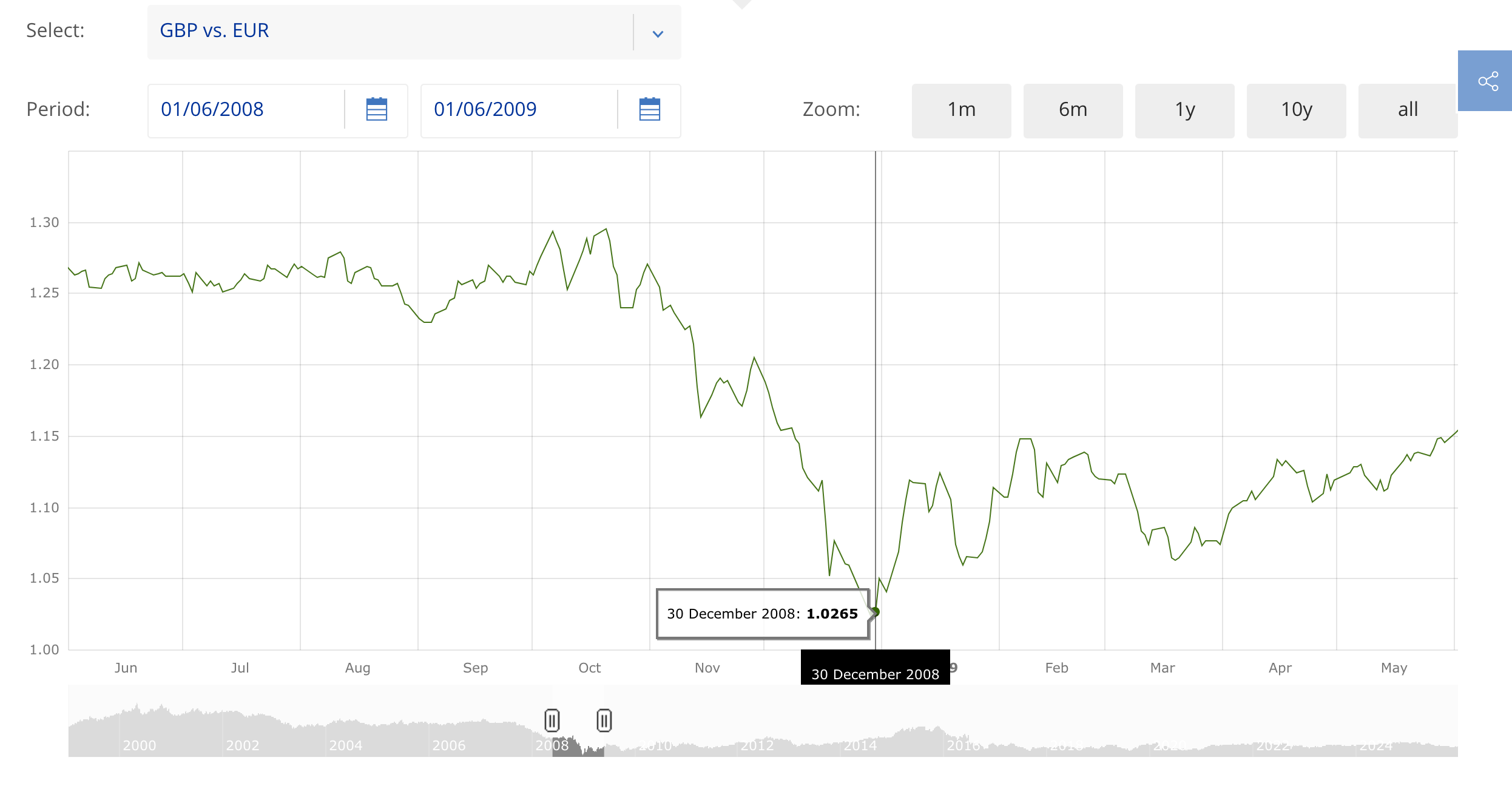The height and width of the screenshot is (800, 1512).
Task: Open the start date calendar picker
Action: 376,110
